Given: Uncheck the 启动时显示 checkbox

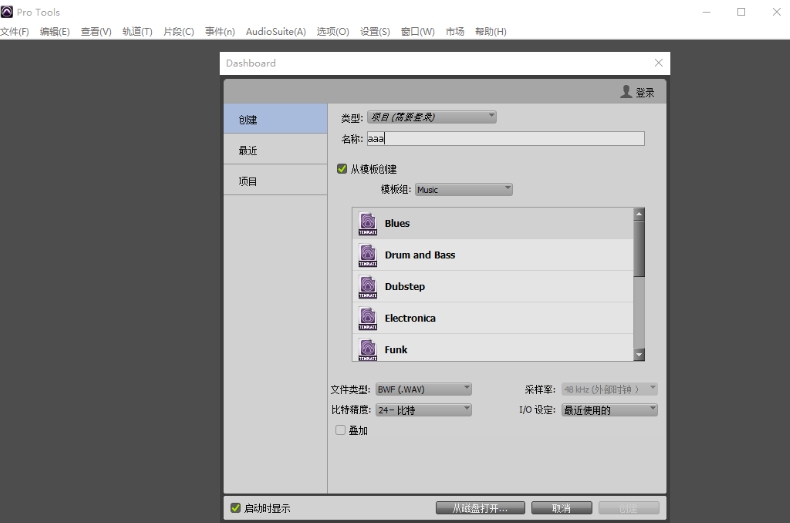Looking at the screenshot, I should pos(235,508).
